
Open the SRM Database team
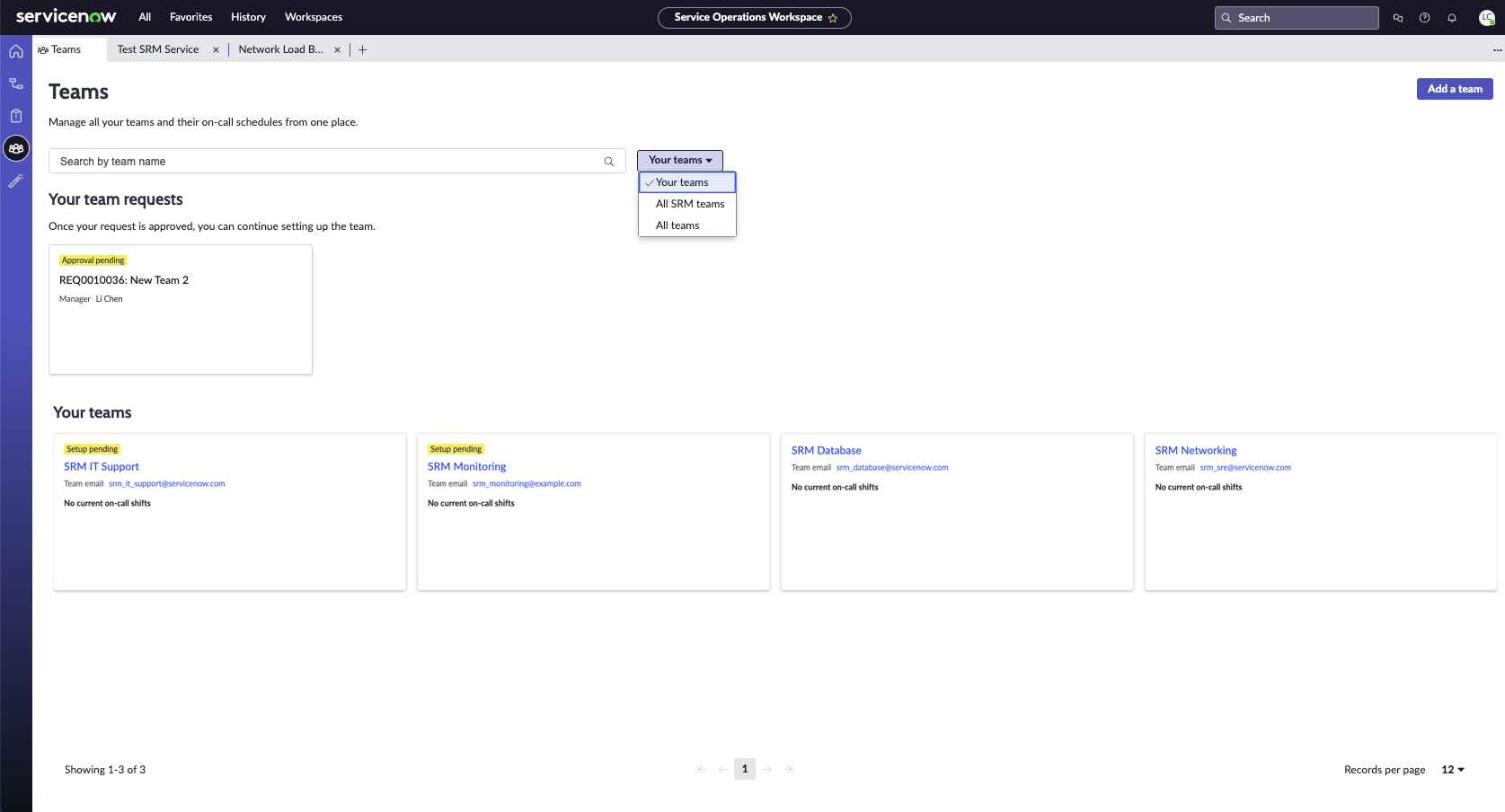tap(827, 451)
